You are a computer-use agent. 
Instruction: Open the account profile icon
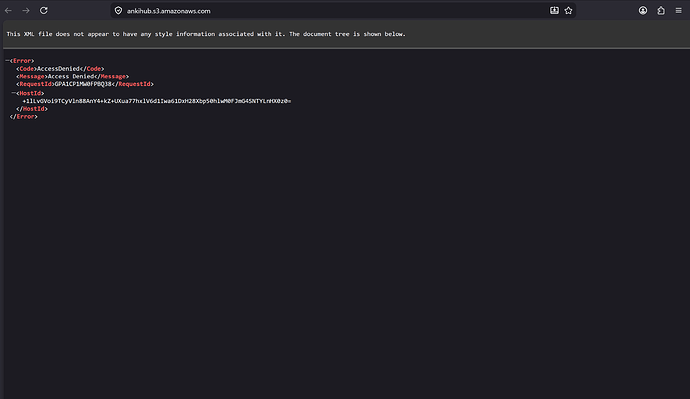pyautogui.click(x=643, y=11)
